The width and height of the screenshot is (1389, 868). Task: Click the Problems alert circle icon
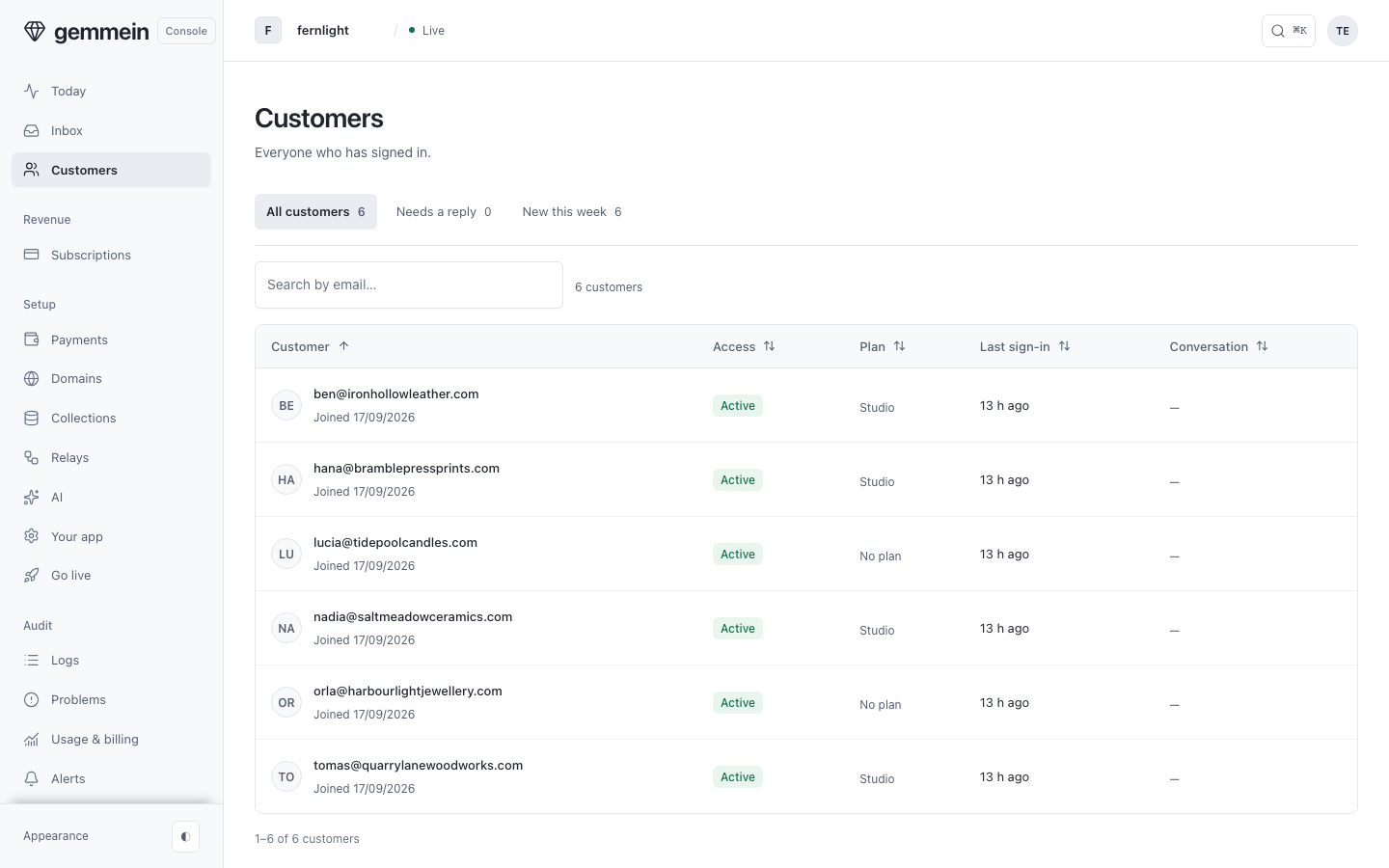[x=32, y=699]
